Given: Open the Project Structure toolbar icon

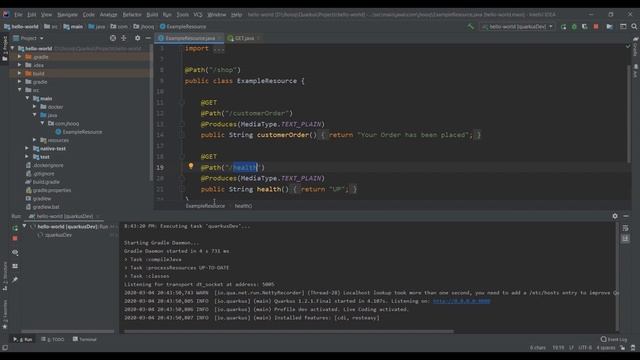Looking at the screenshot, I should pyautogui.click(x=623, y=27).
